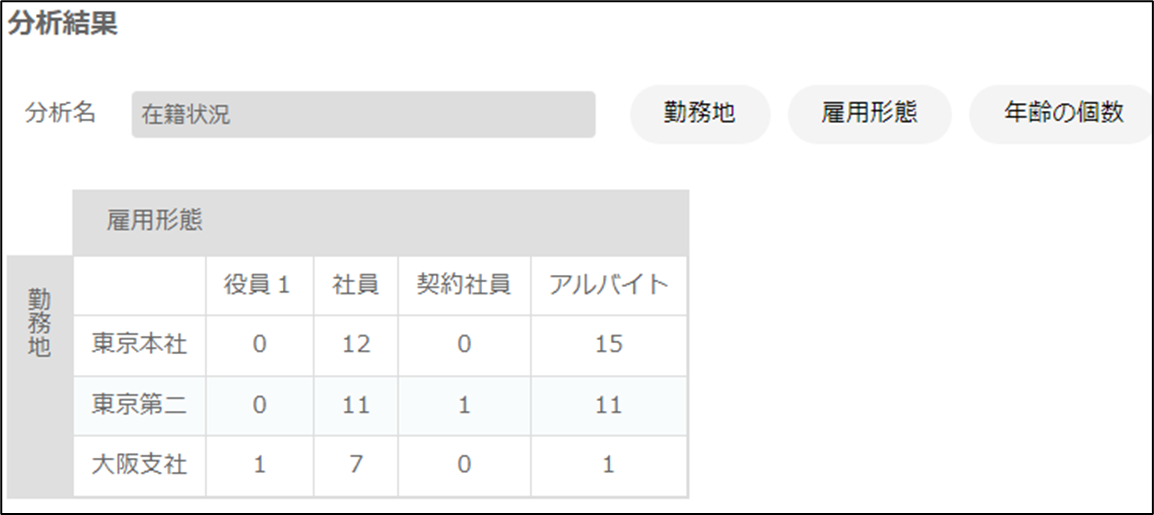Click the 東京本社 アルバイト cell showing 15
Viewport: 1154px width, 515px height.
coord(609,346)
